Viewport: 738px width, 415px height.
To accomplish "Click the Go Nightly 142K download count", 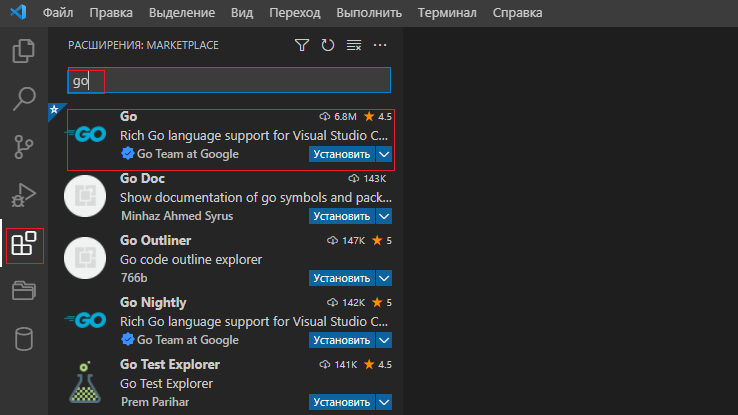I will (x=346, y=303).
